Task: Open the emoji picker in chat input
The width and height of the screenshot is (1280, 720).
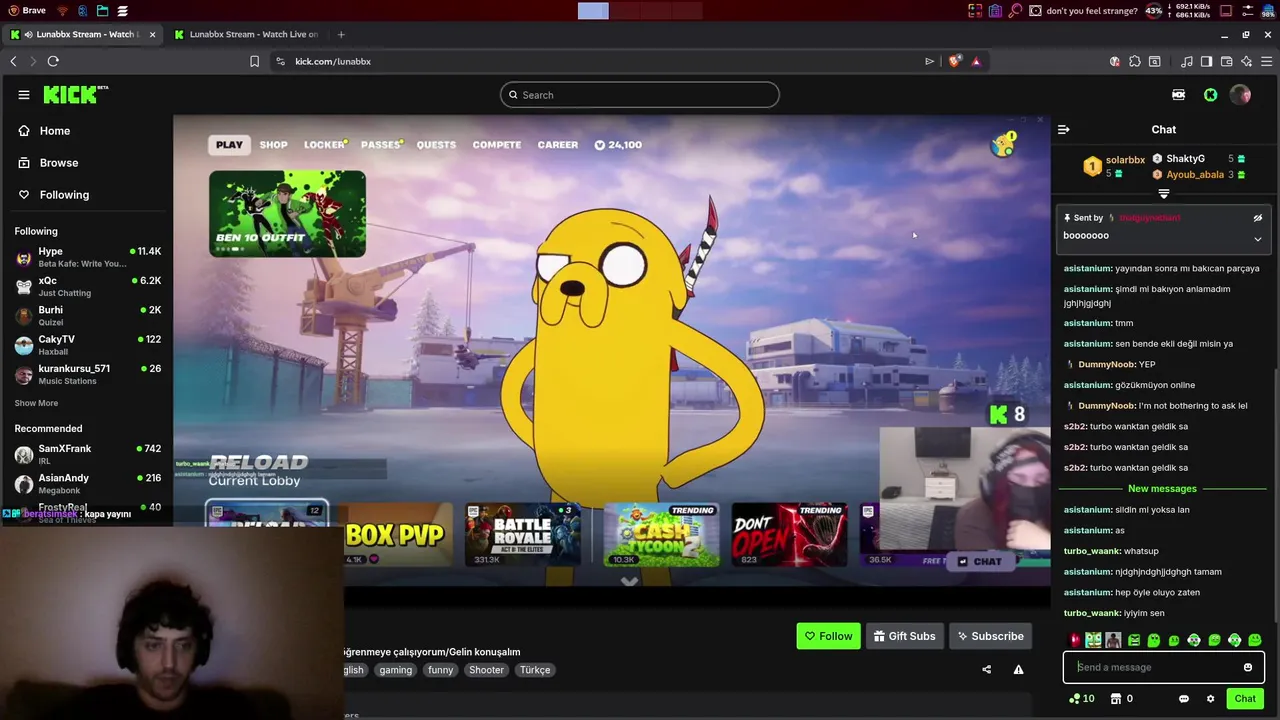Action: [x=1248, y=667]
